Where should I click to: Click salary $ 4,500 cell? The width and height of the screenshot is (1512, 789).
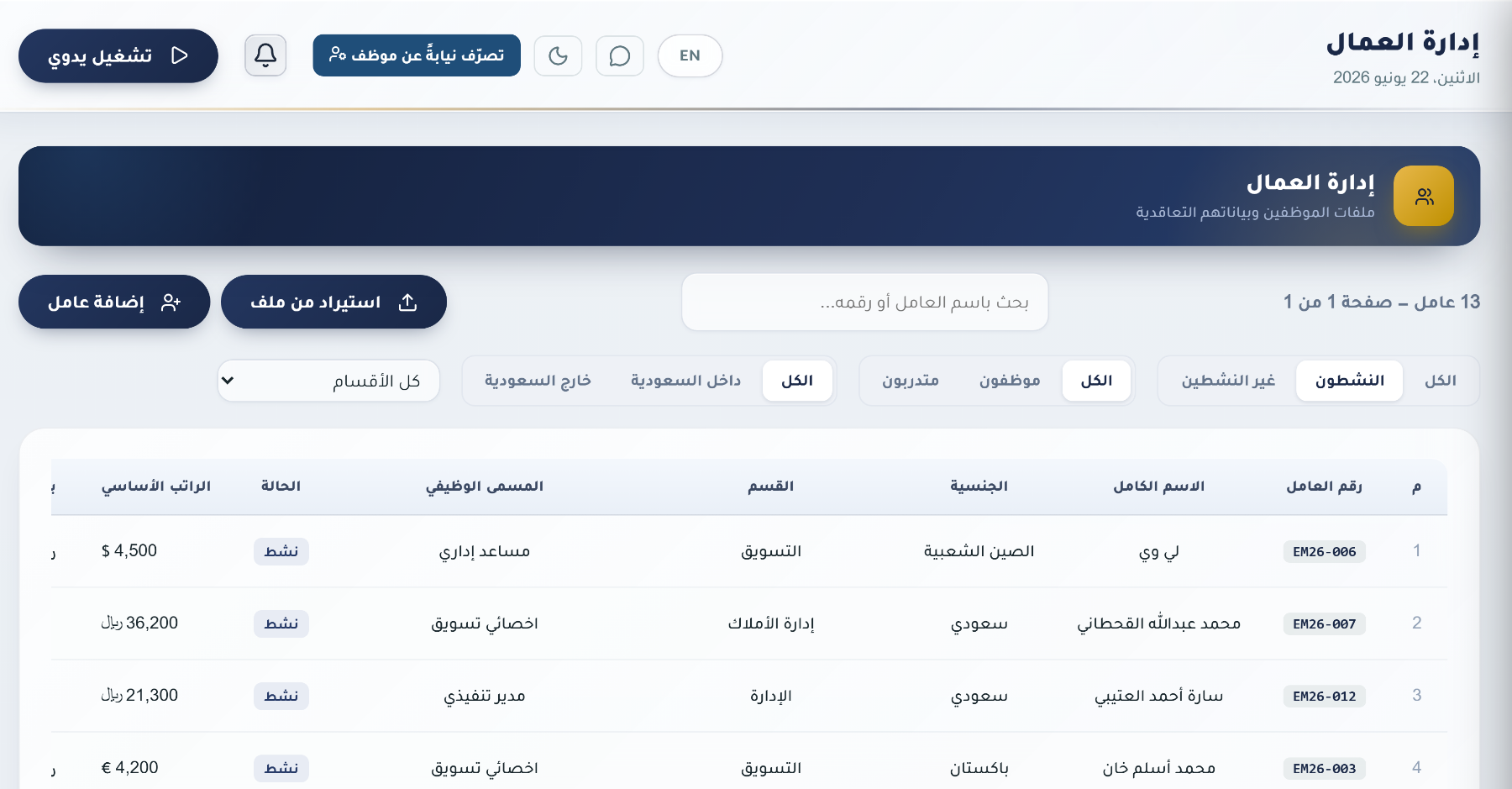(x=129, y=551)
